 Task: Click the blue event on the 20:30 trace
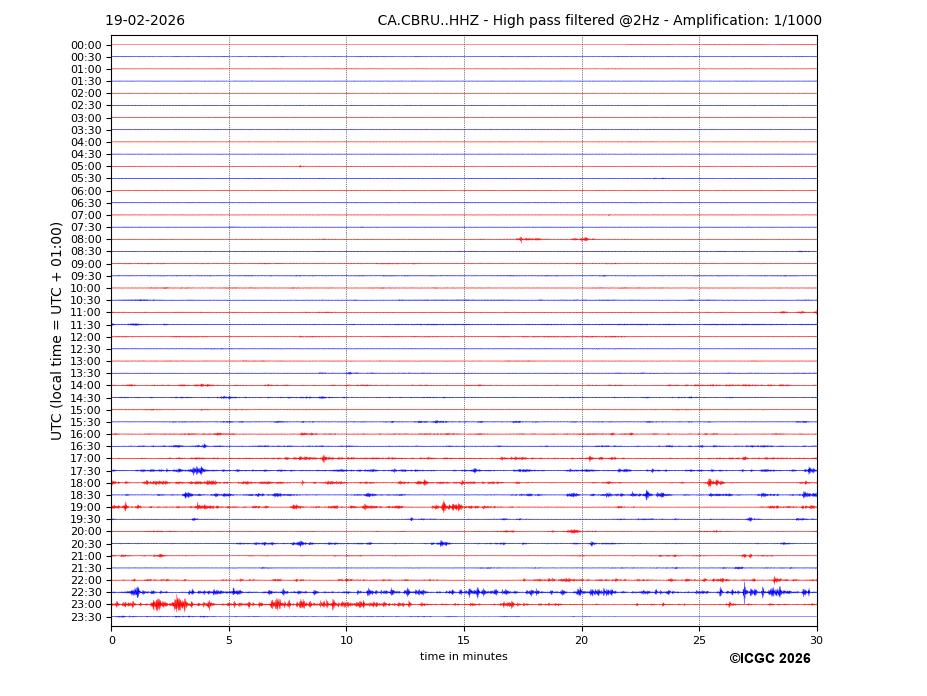[299, 544]
